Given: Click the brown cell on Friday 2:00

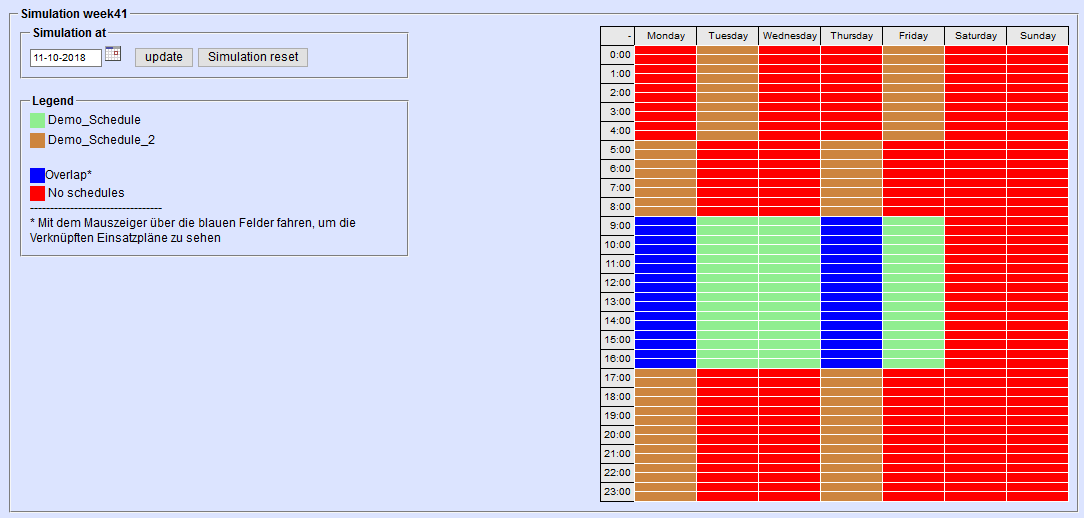Looking at the screenshot, I should (914, 93).
